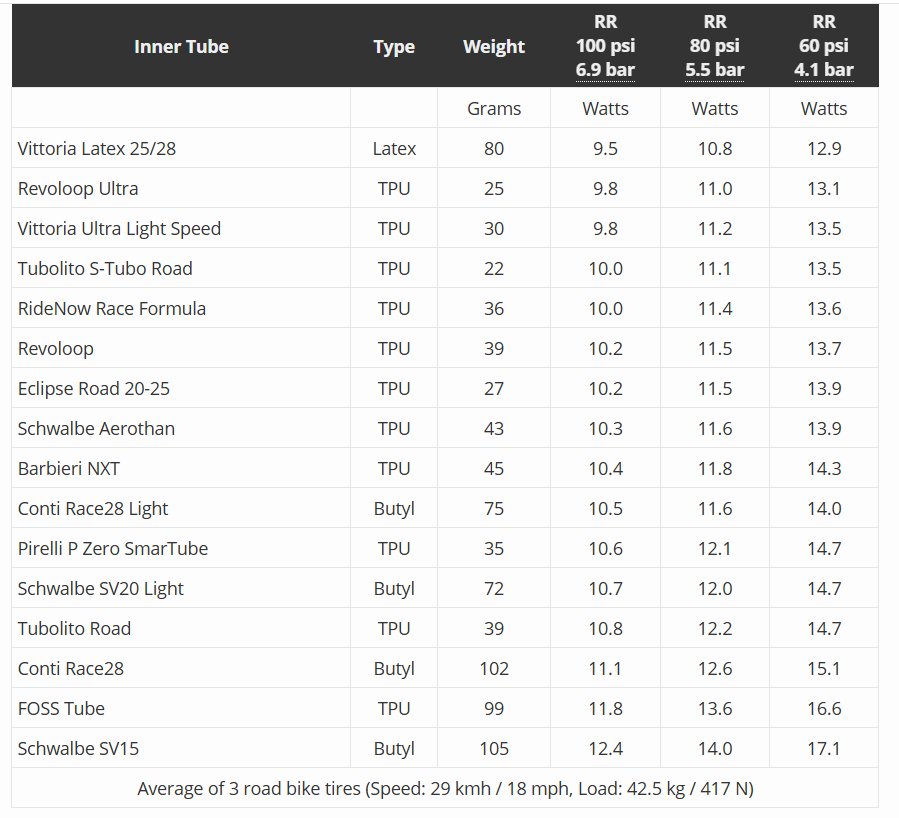This screenshot has width=899, height=818.
Task: Click the table footnote about average tires
Action: (x=445, y=788)
